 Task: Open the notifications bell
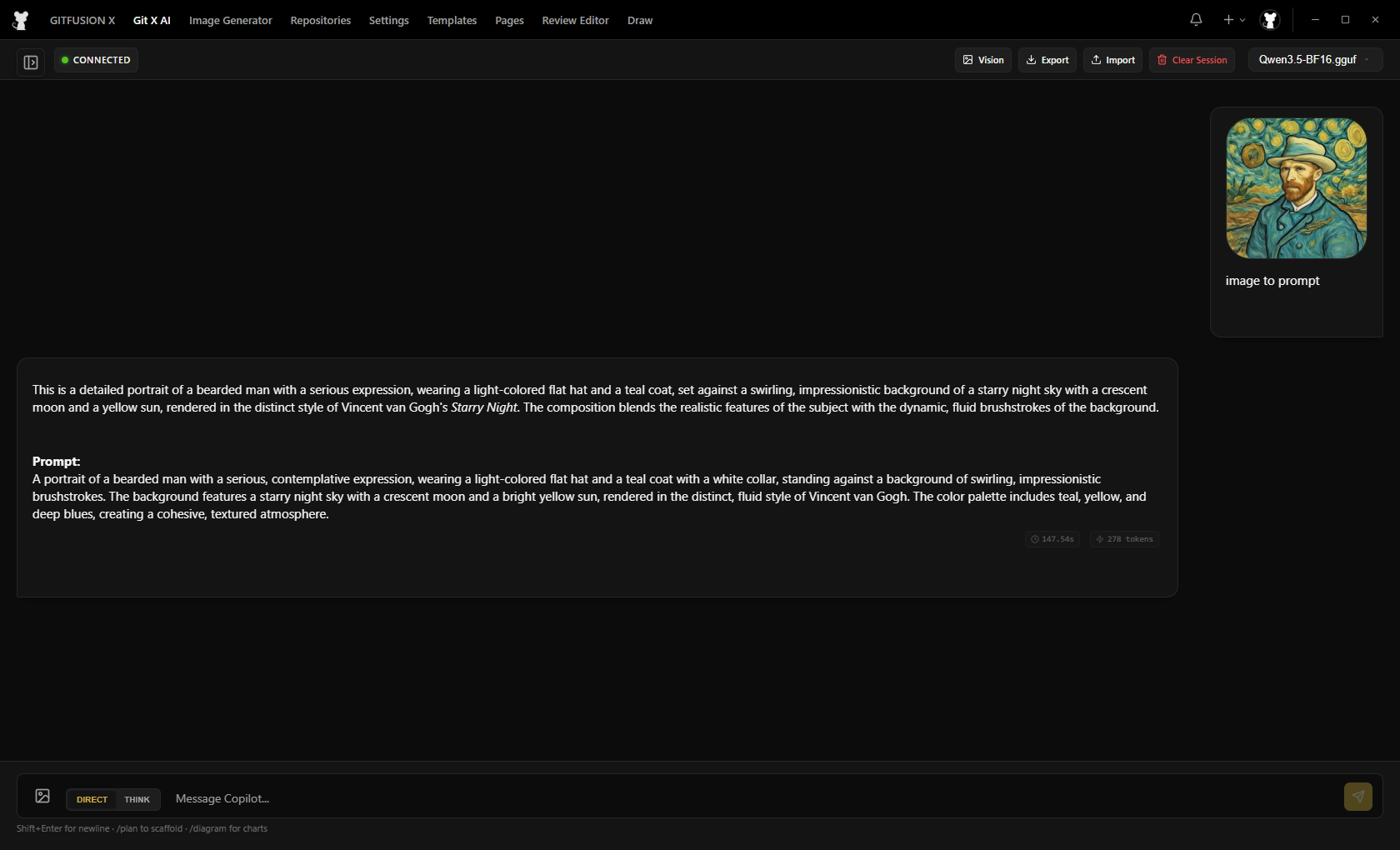(1196, 19)
